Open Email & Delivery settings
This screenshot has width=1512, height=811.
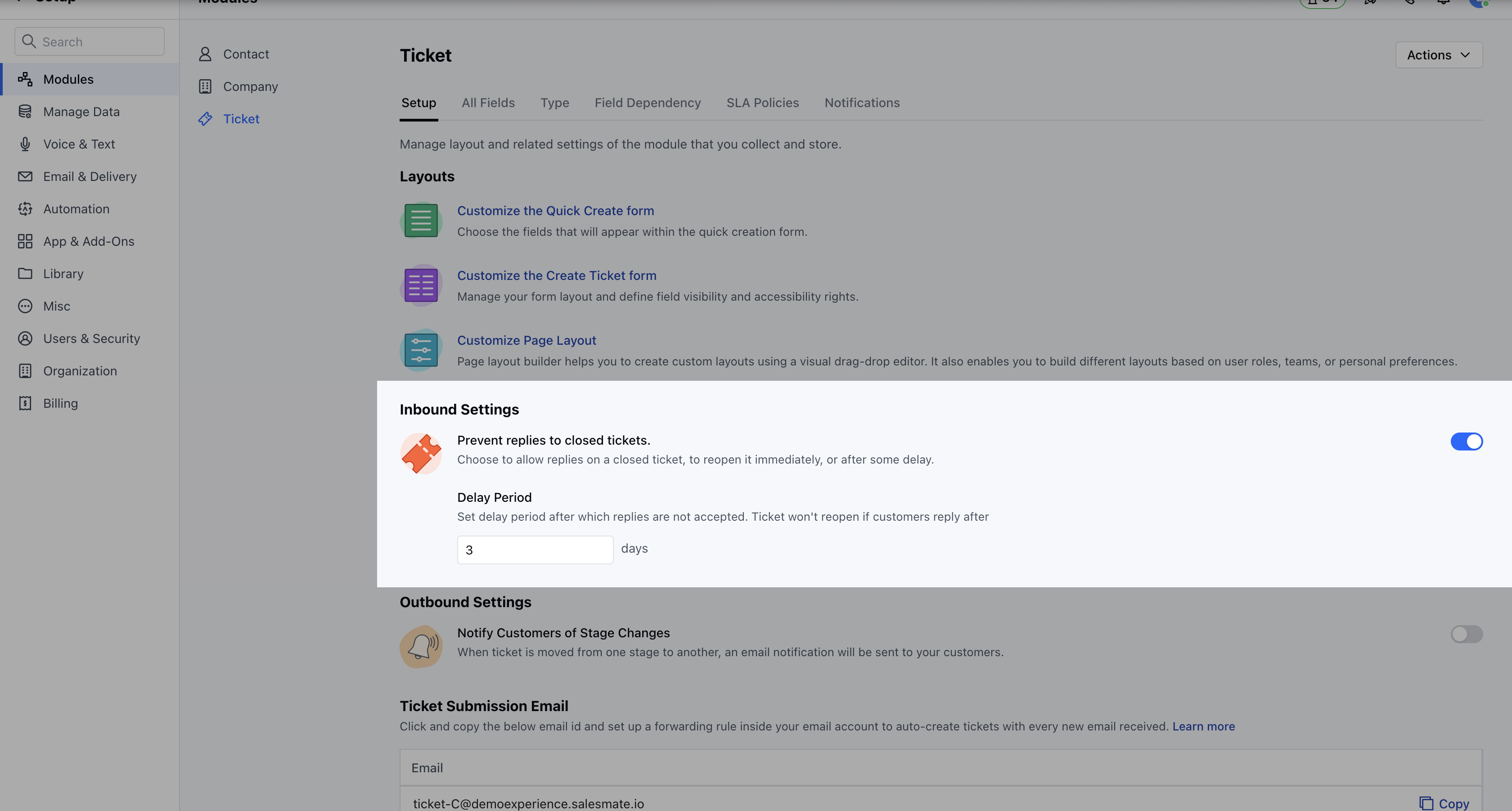tap(89, 176)
